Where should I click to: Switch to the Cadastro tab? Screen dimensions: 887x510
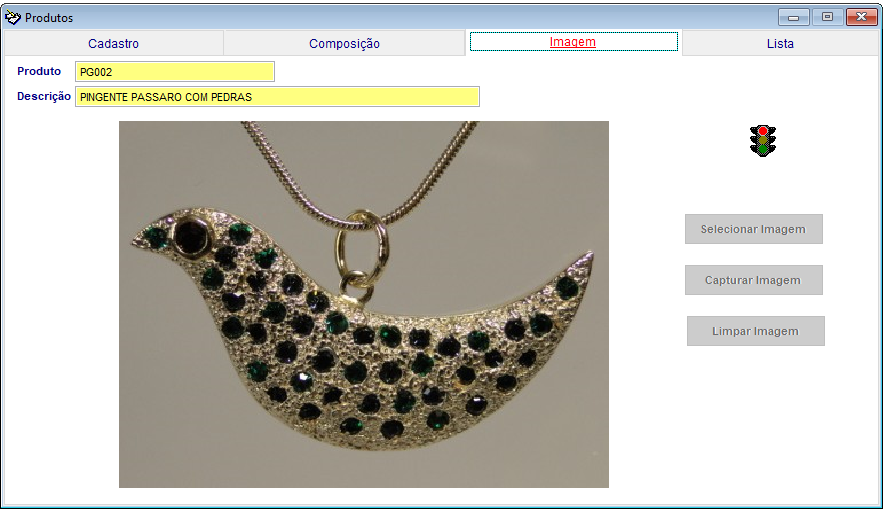click(x=113, y=44)
